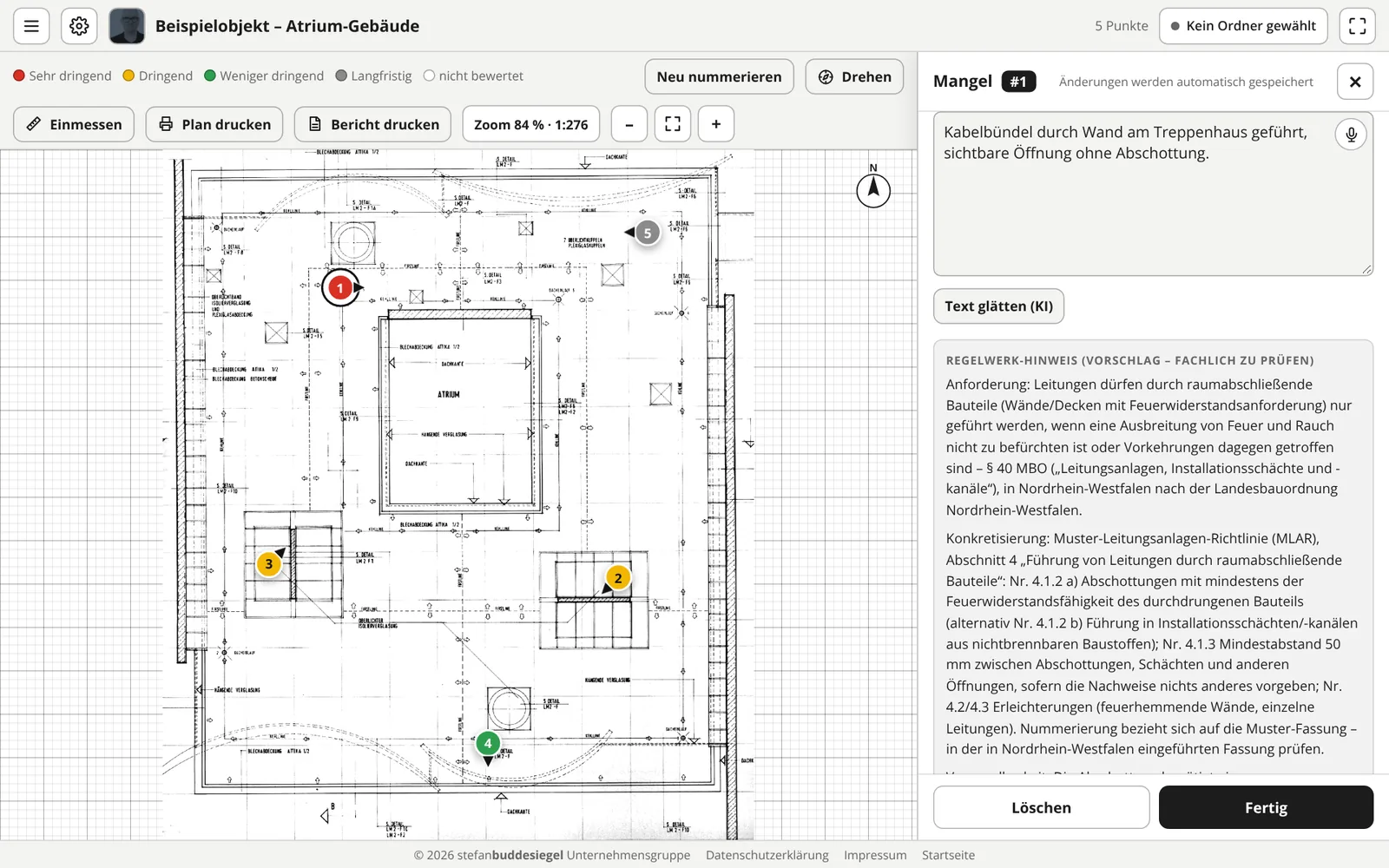The height and width of the screenshot is (868, 1389).
Task: Click the 'Zoom 84 % · 1:276' indicator
Action: point(531,124)
